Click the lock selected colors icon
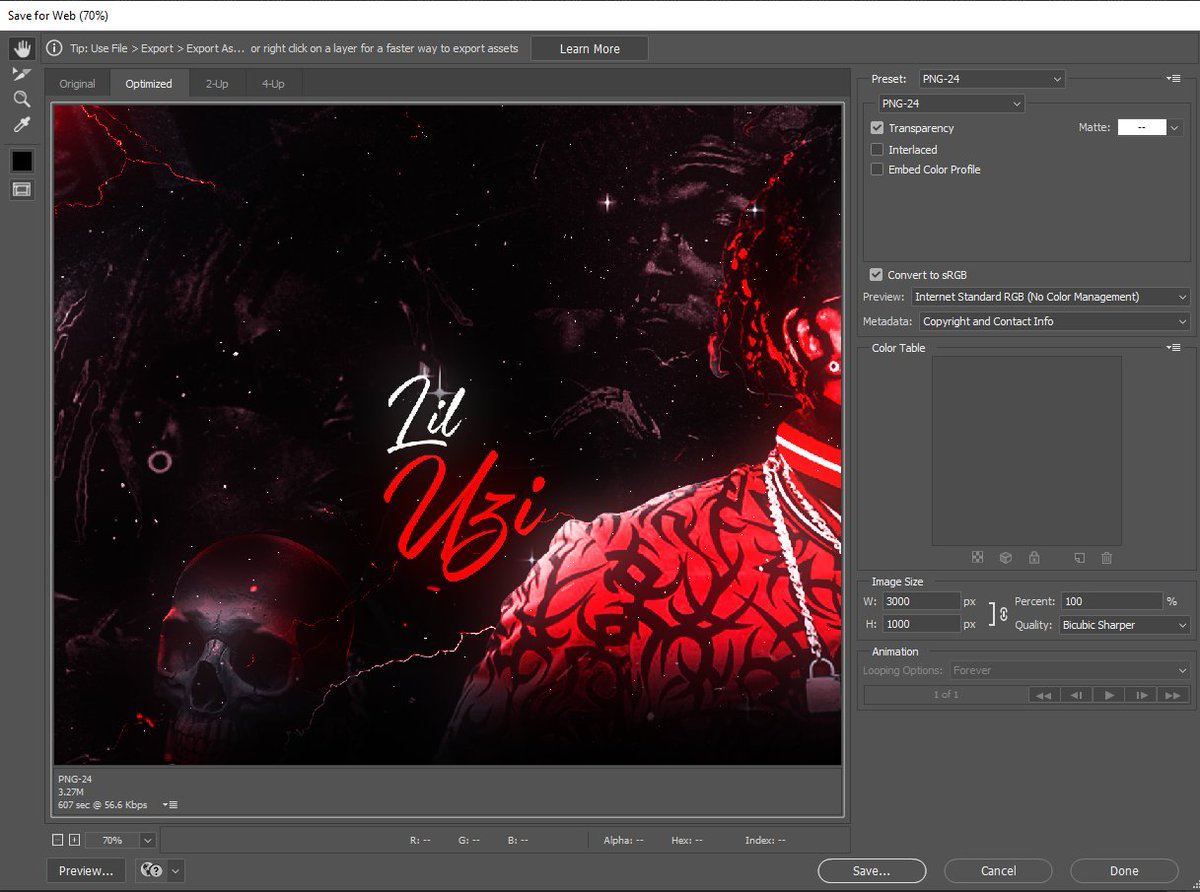 [x=1034, y=558]
